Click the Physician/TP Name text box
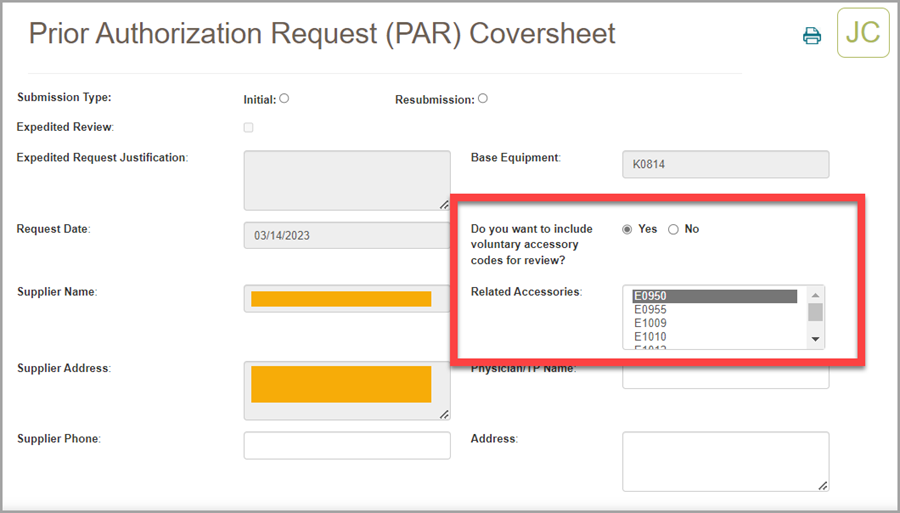The image size is (900, 513). coord(725,376)
